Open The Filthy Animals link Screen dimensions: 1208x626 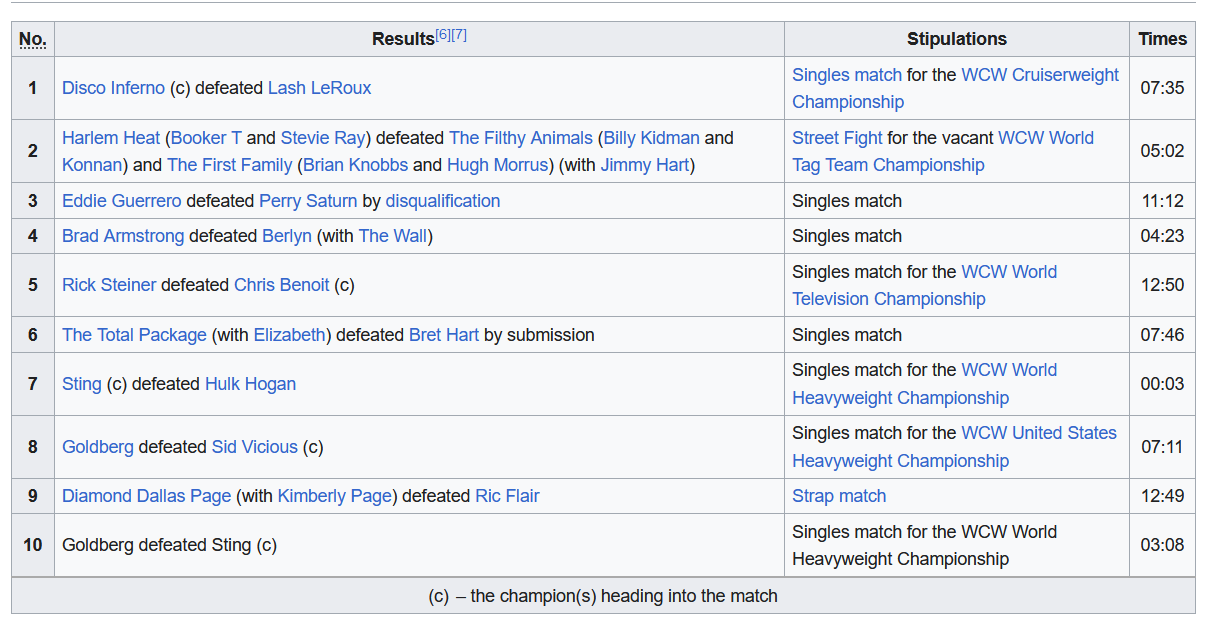pyautogui.click(x=521, y=138)
